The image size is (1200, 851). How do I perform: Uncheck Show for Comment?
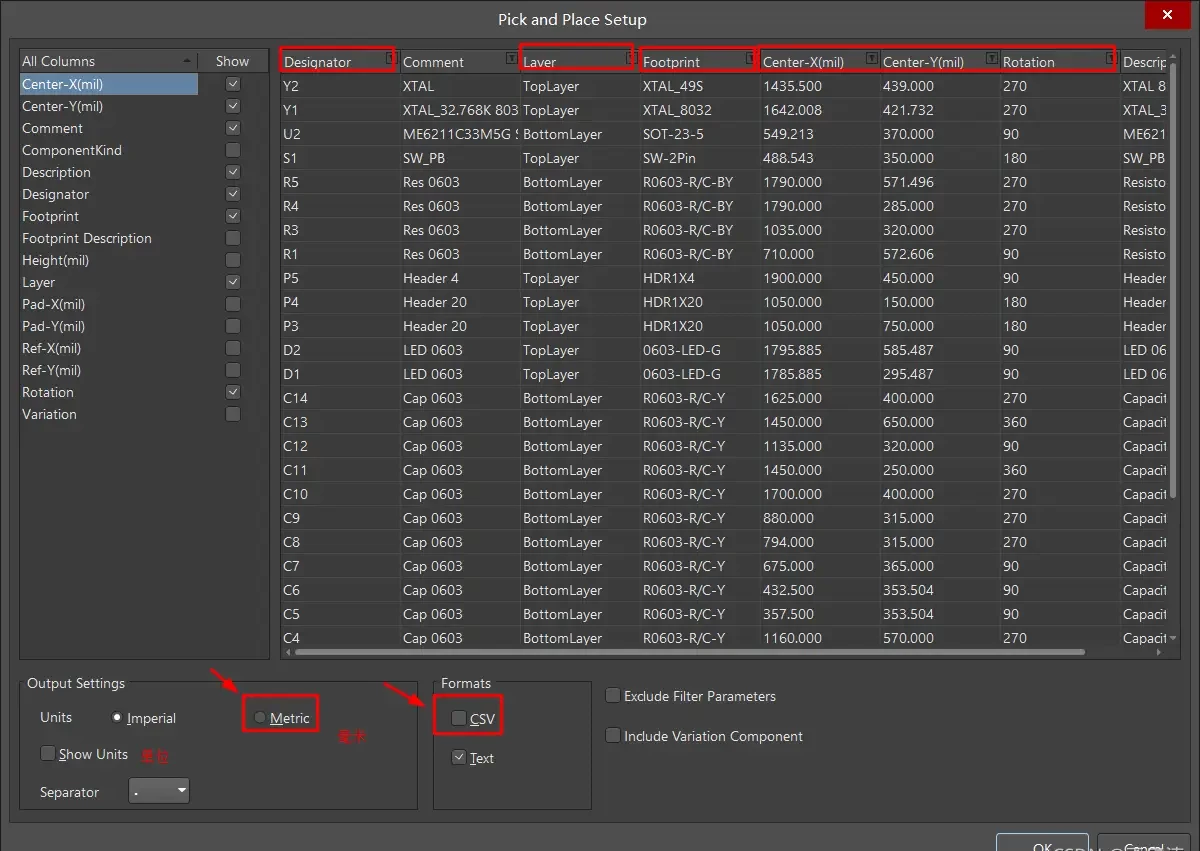coord(233,128)
